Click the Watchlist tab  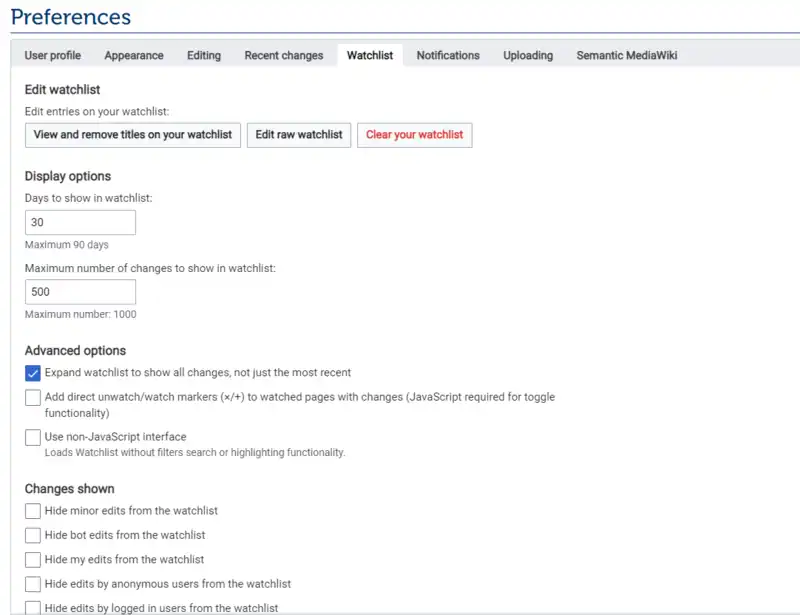[369, 55]
